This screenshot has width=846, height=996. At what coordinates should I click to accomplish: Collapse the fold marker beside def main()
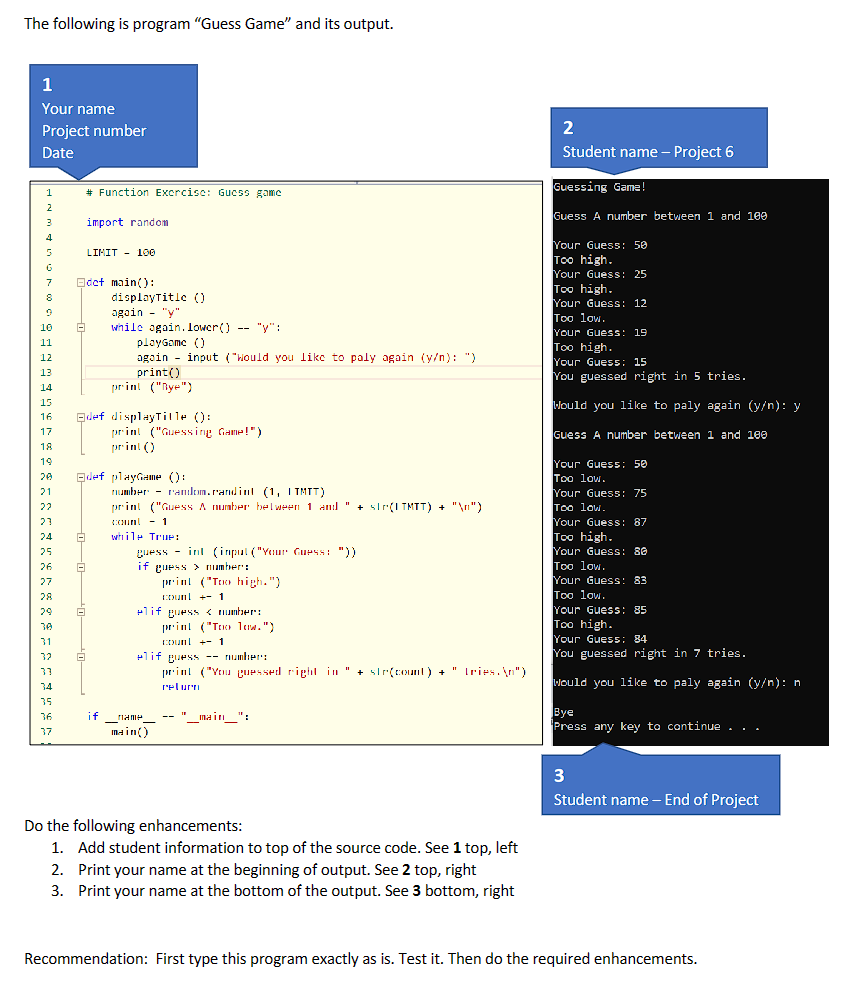pos(81,283)
